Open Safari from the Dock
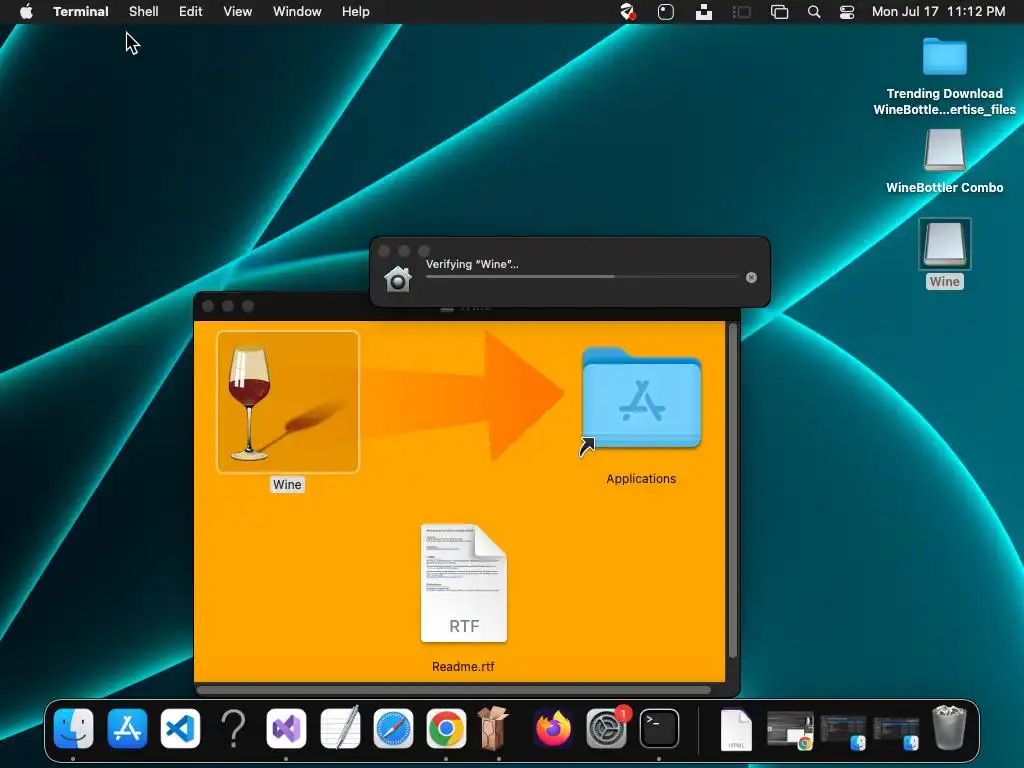This screenshot has width=1024, height=768. click(x=393, y=728)
